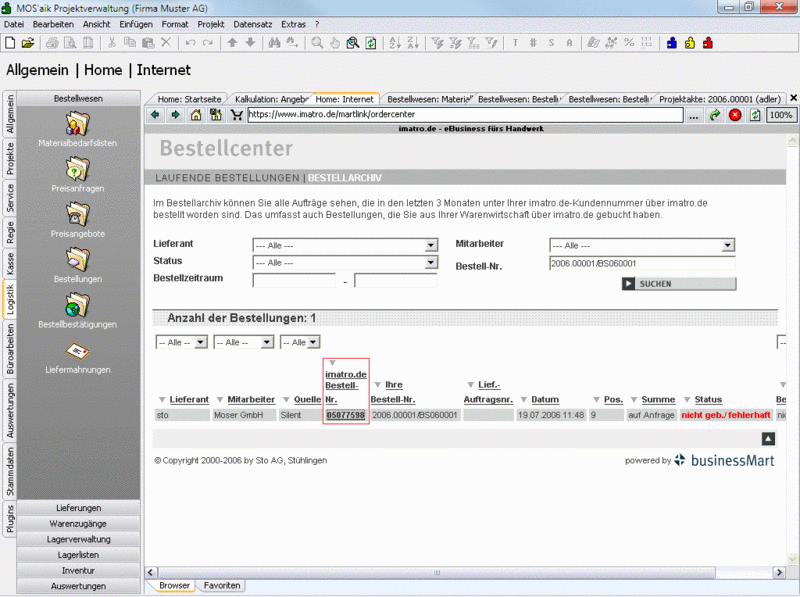Click the blue figure toolbar icon

coord(672,43)
